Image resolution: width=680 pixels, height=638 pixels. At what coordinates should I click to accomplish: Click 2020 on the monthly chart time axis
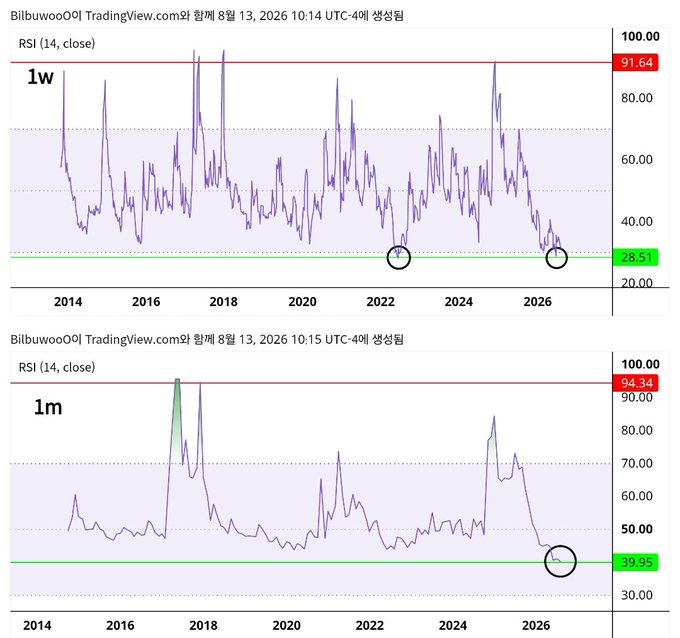coord(286,626)
